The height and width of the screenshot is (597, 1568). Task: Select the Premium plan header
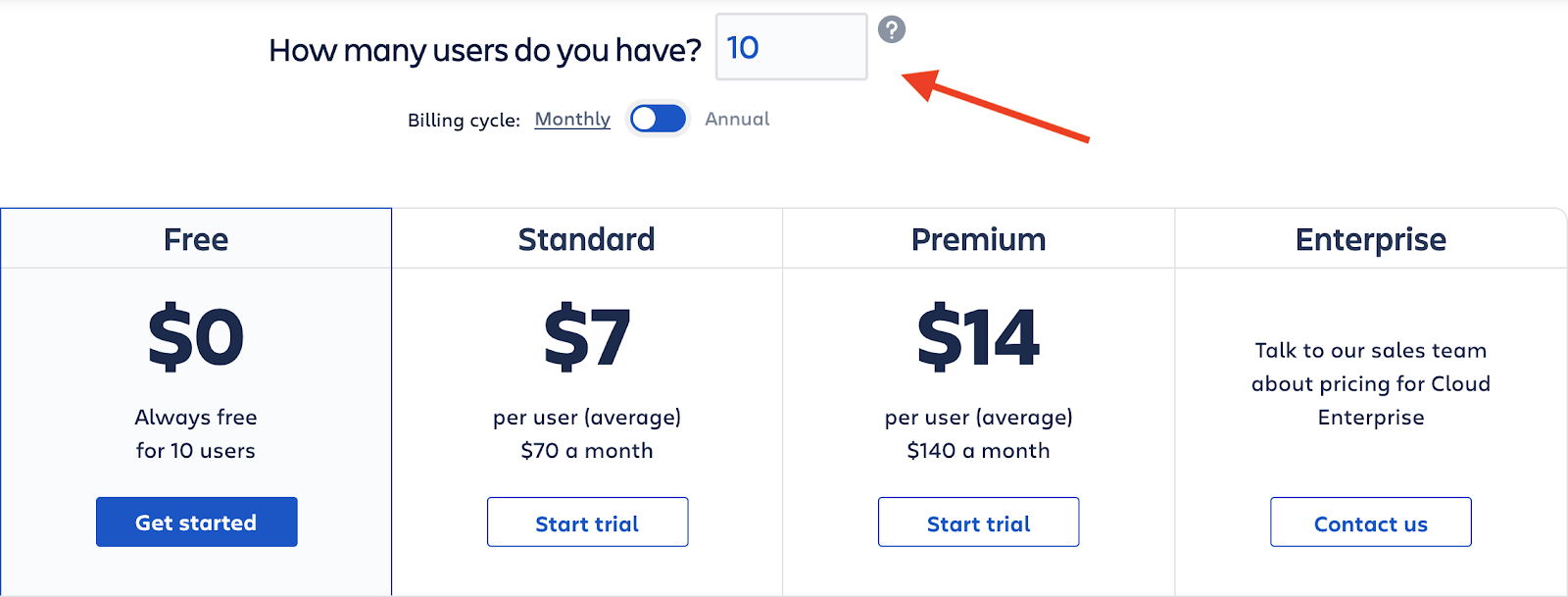[978, 239]
